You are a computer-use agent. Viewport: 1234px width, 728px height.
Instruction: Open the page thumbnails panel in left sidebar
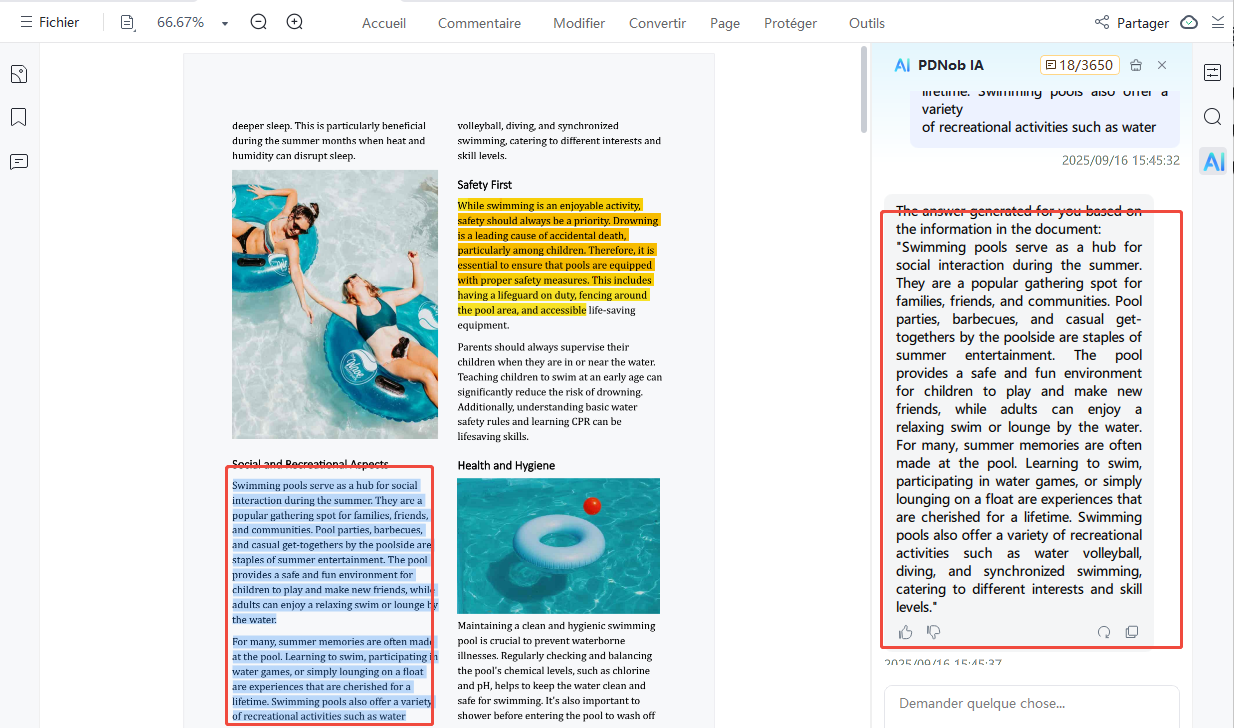click(x=19, y=74)
